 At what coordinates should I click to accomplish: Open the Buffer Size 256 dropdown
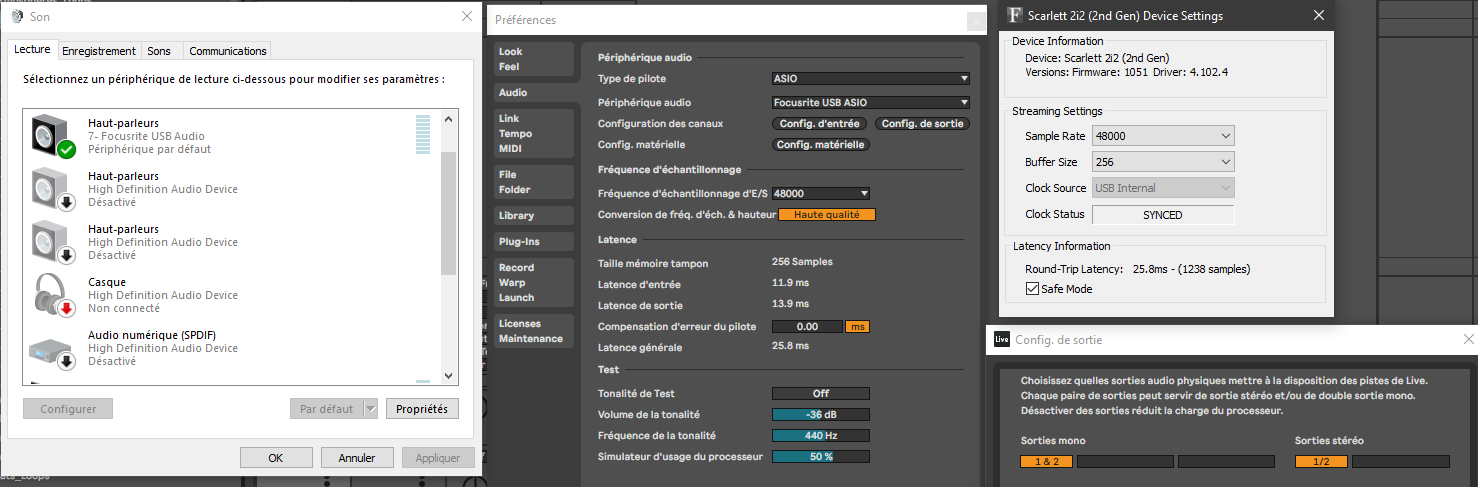[x=1163, y=162]
